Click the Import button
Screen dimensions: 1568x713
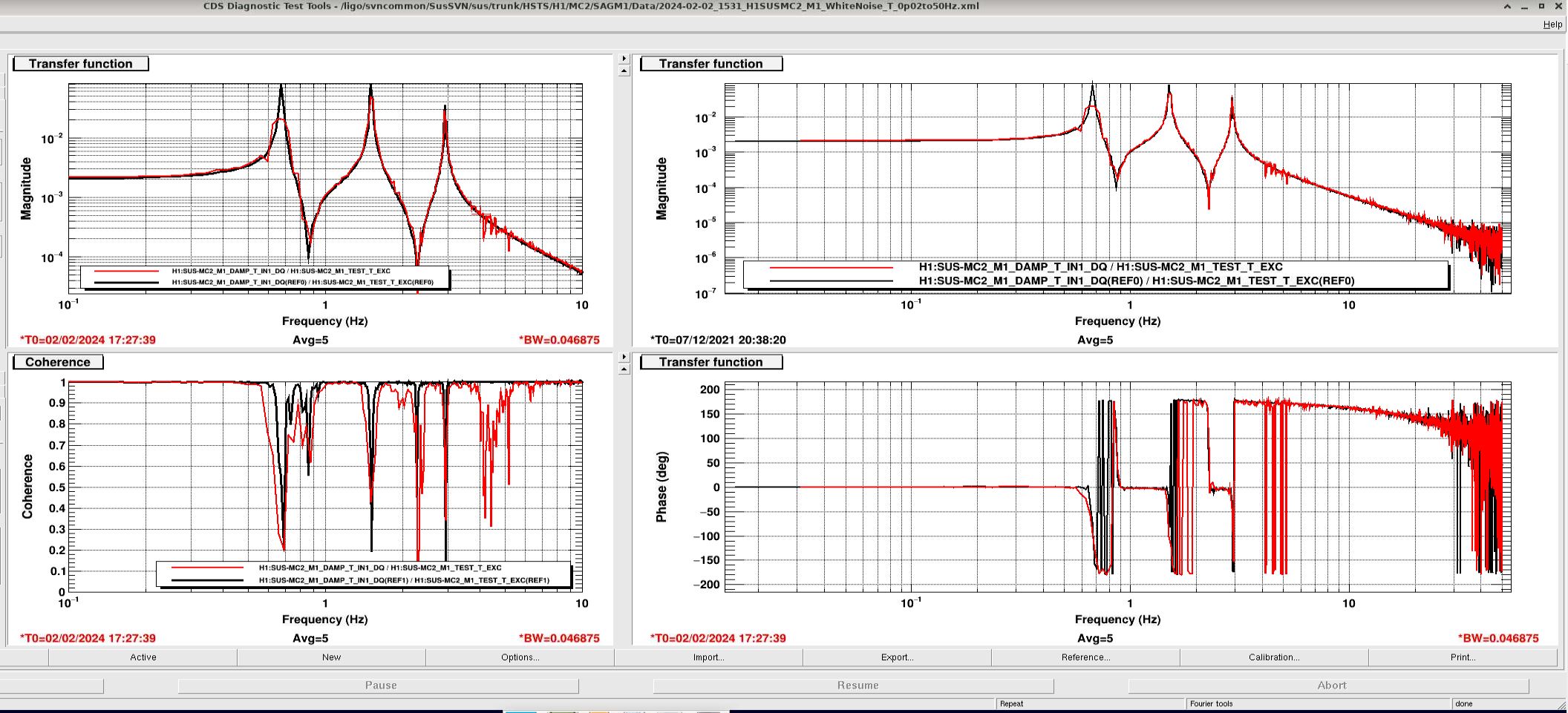pyautogui.click(x=708, y=657)
